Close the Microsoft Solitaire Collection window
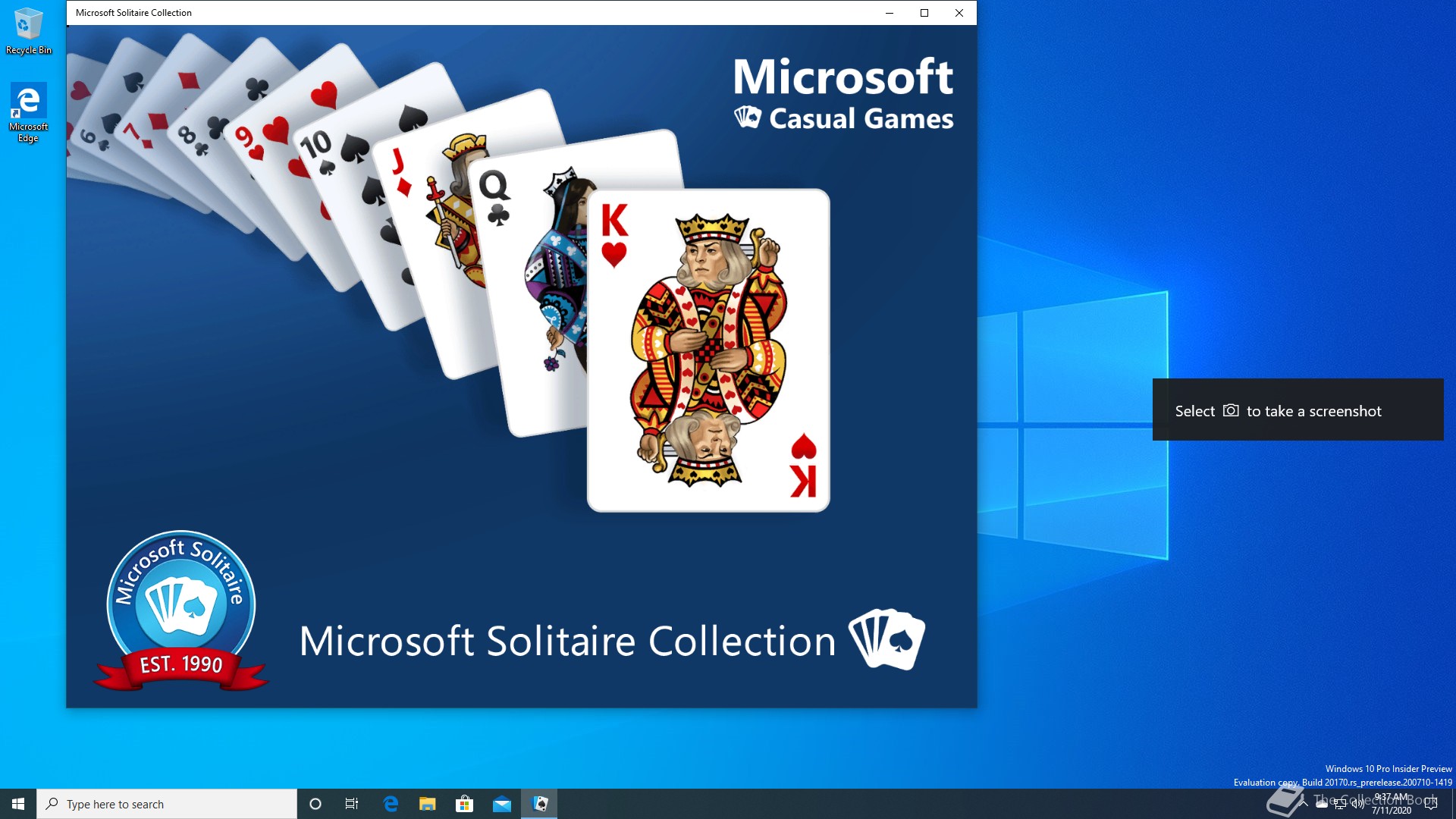The height and width of the screenshot is (819, 1456). [x=959, y=13]
